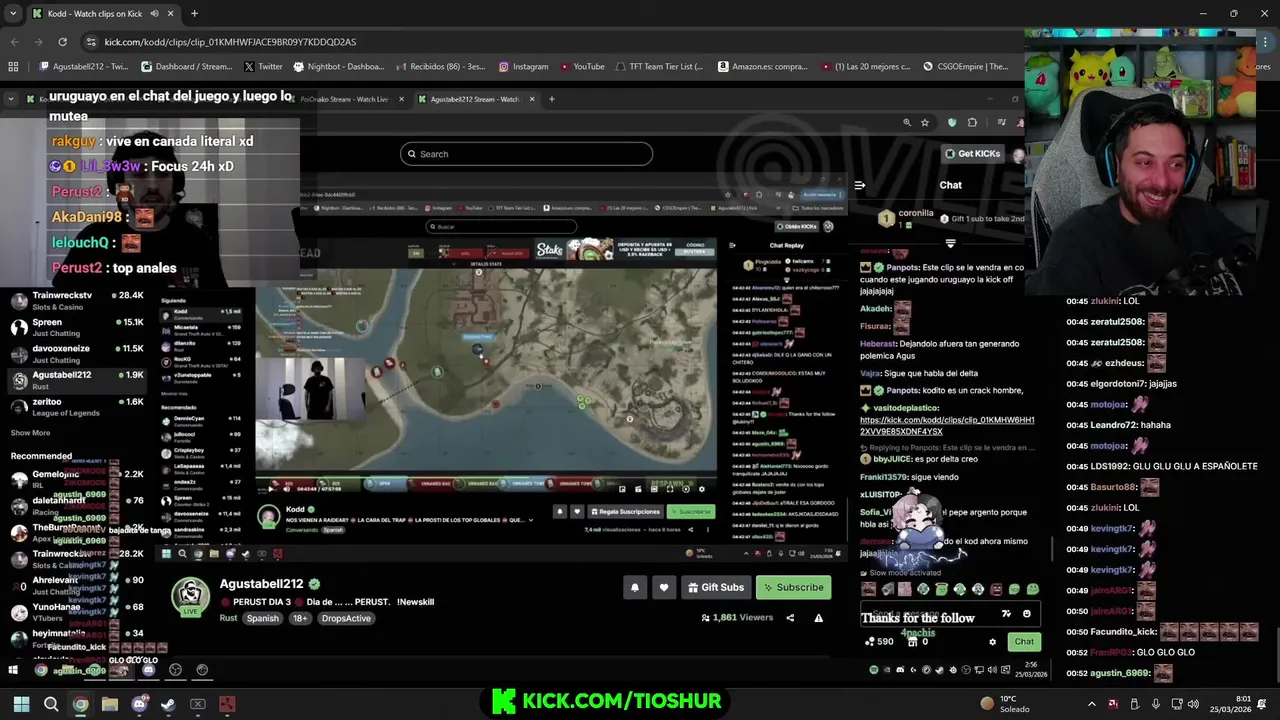Select Spreen channel in the sidebar

tap(78, 327)
